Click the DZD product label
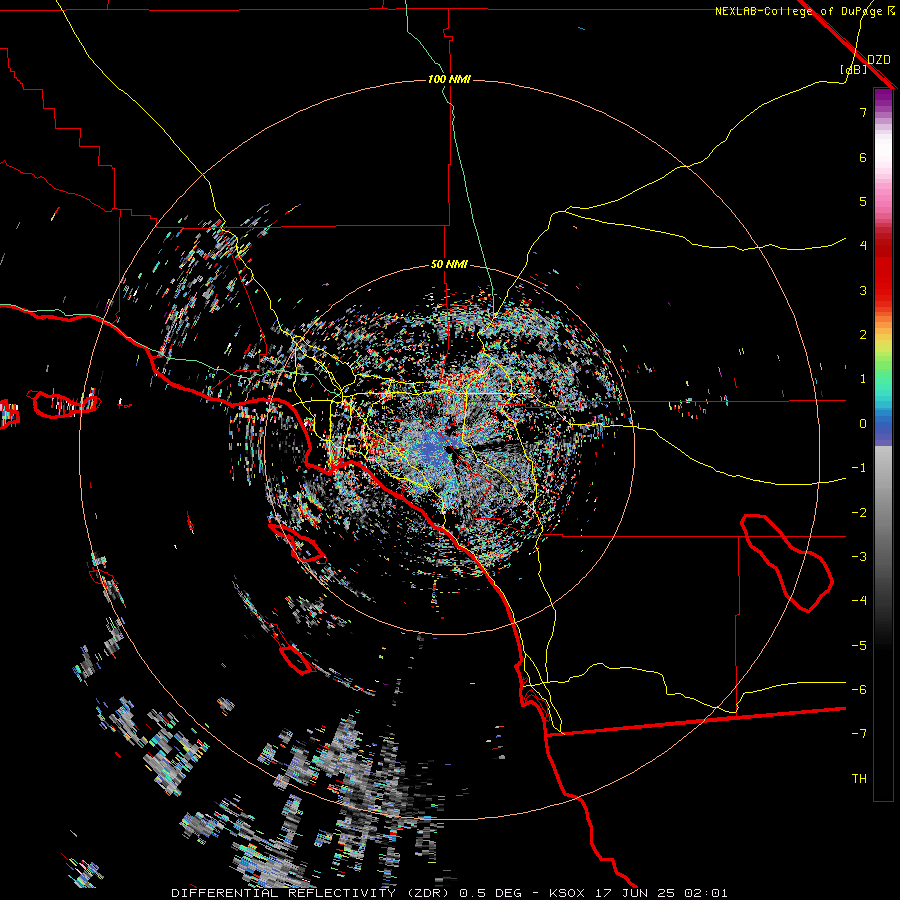Image resolution: width=900 pixels, height=900 pixels. coord(879,60)
